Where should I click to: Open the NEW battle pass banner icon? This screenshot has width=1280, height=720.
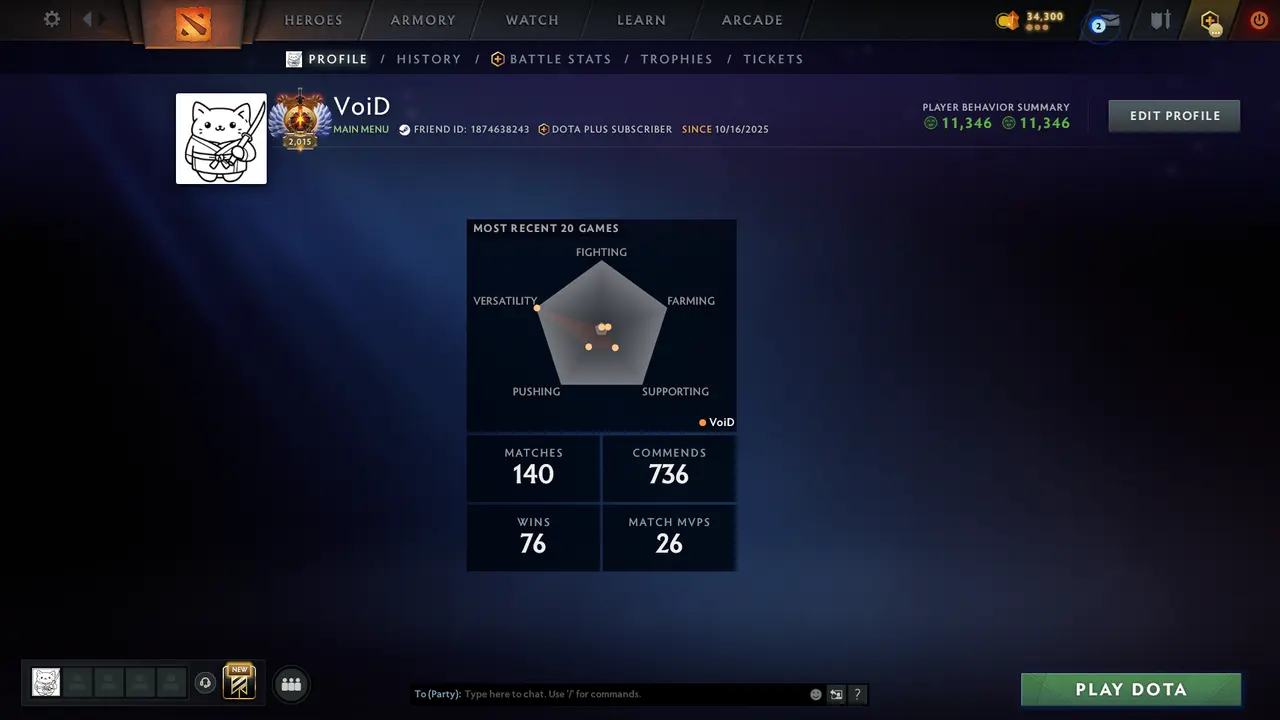[x=239, y=682]
